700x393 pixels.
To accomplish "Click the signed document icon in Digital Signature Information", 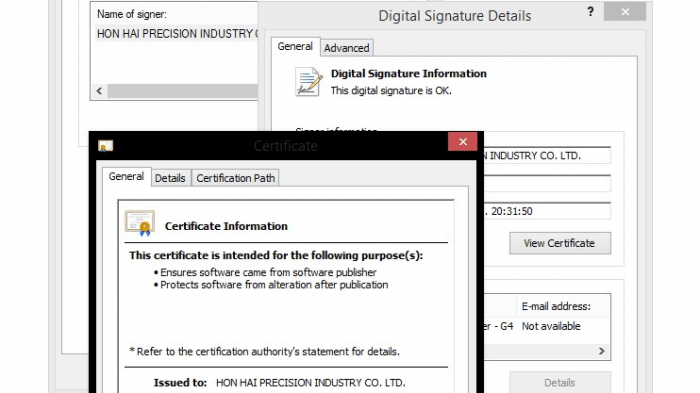I will pos(308,82).
